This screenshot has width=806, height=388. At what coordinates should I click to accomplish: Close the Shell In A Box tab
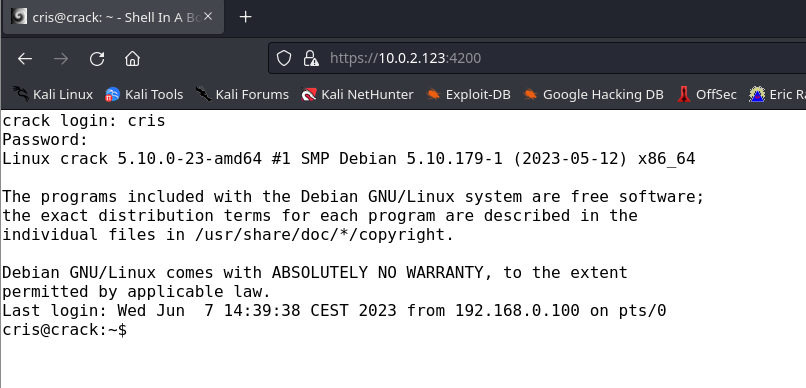tap(208, 17)
